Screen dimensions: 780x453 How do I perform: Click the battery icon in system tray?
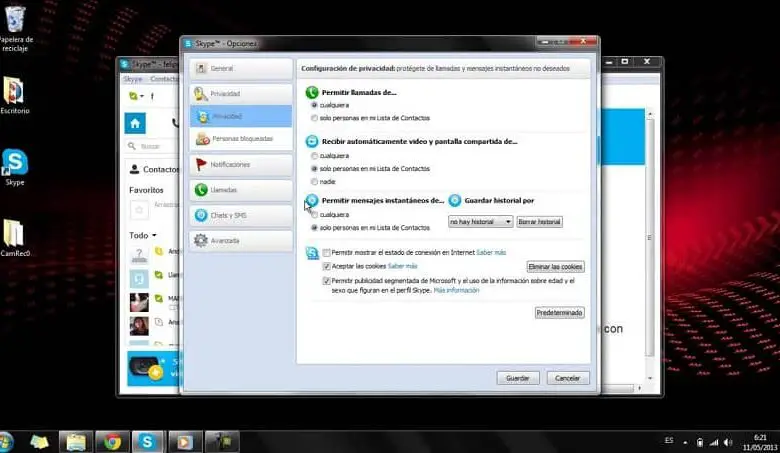point(699,442)
